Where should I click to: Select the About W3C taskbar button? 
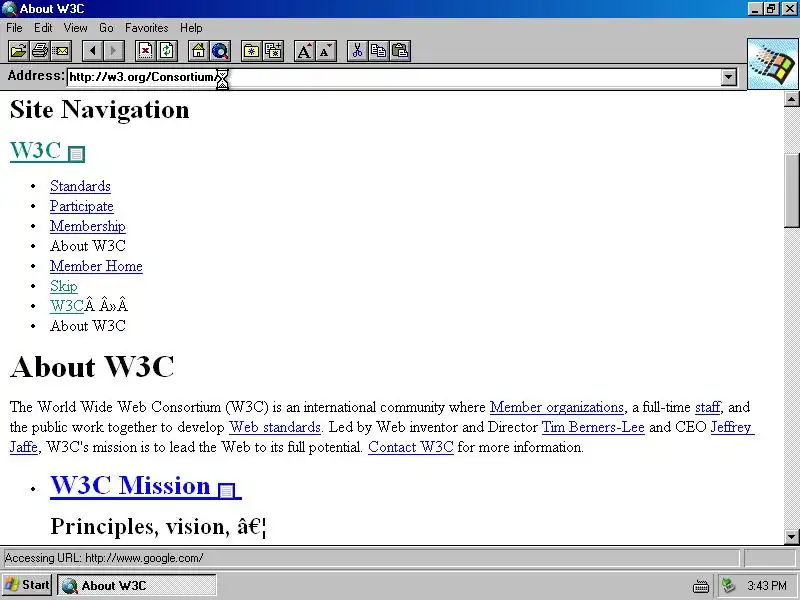pos(136,586)
